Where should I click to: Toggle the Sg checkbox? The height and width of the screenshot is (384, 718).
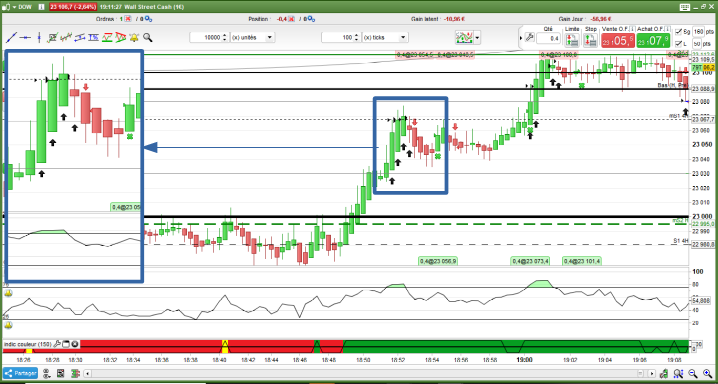click(678, 32)
